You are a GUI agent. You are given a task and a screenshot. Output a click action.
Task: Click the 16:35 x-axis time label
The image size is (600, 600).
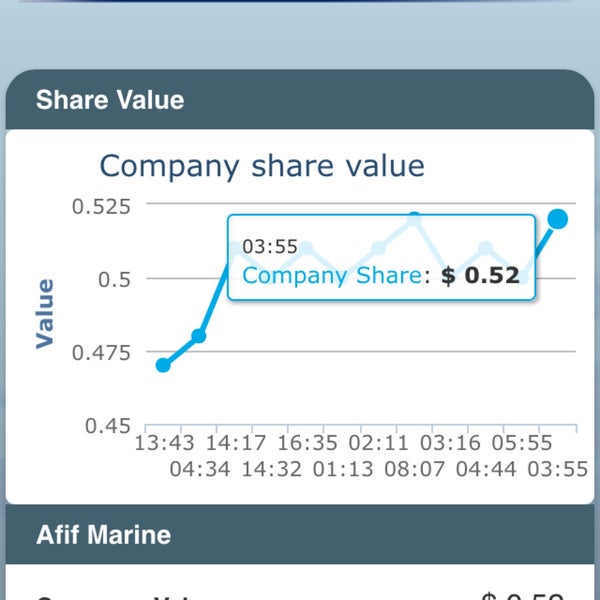click(x=307, y=443)
